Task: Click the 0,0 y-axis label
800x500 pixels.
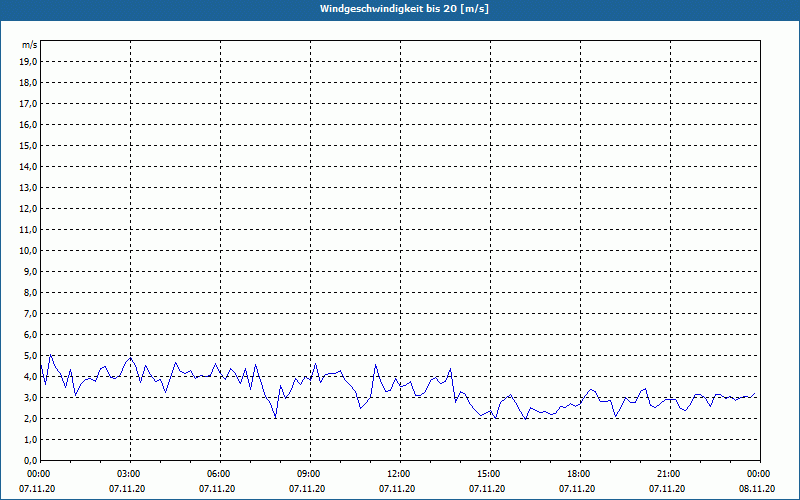Action: tap(30, 460)
